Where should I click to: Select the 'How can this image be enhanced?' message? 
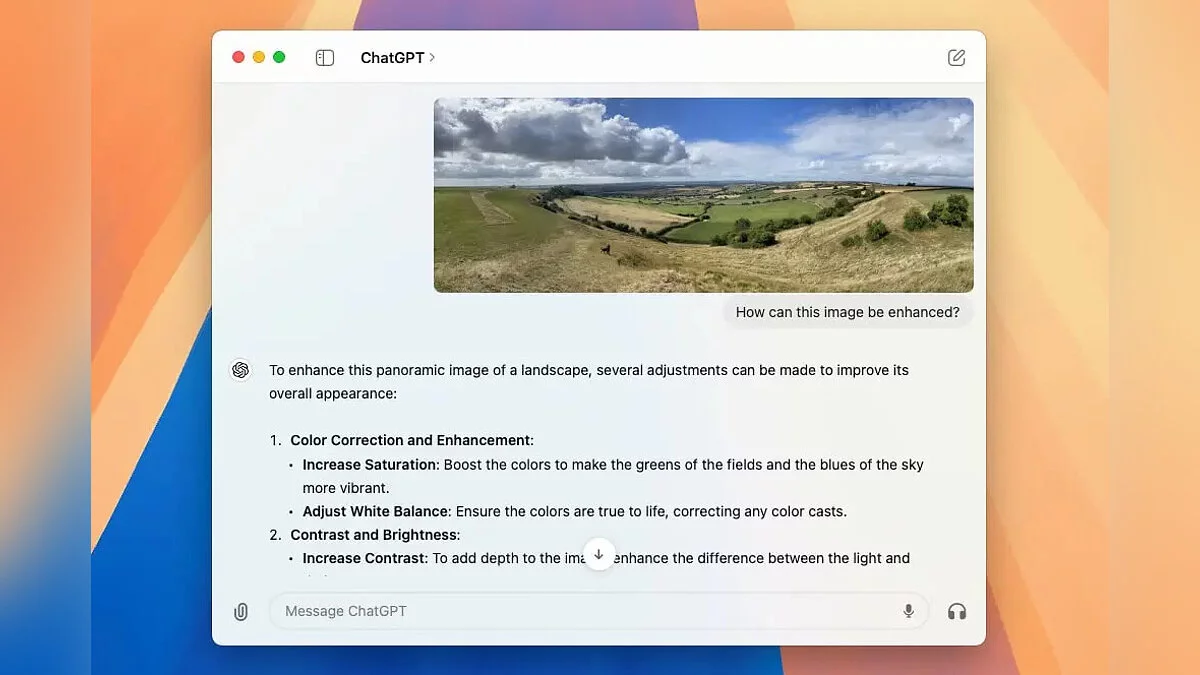(x=847, y=312)
